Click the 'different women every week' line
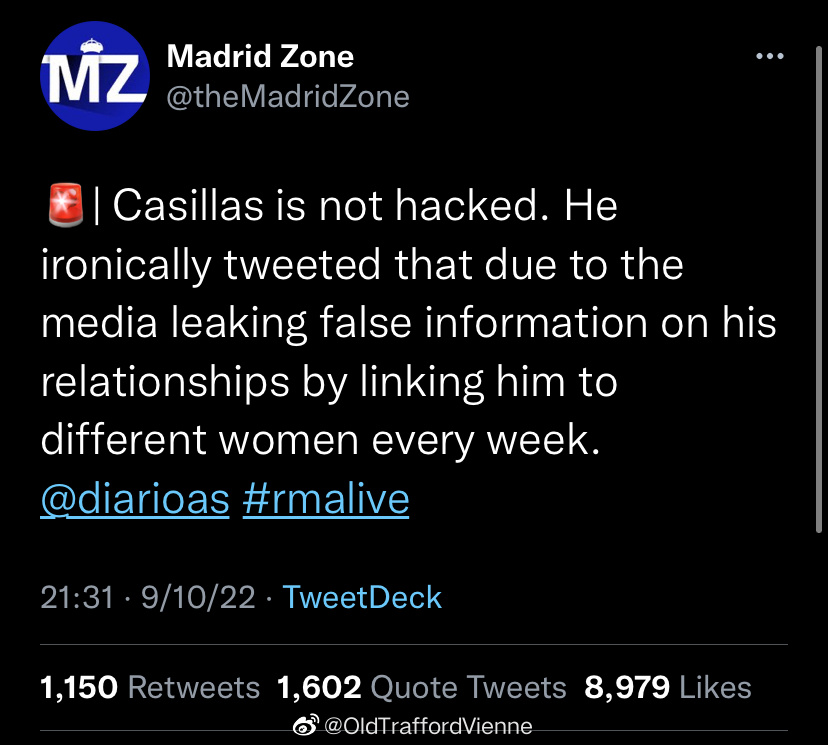The width and height of the screenshot is (828, 745). pos(320,442)
